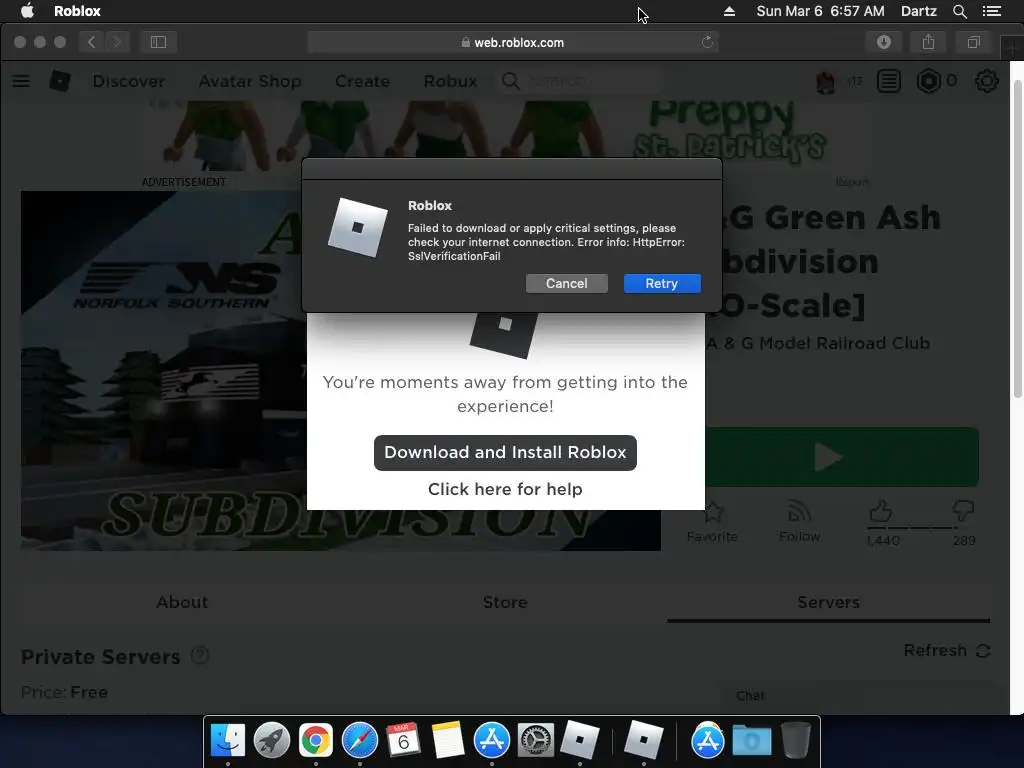The width and height of the screenshot is (1024, 768).
Task: Show Safari downloads icon
Action: point(884,42)
